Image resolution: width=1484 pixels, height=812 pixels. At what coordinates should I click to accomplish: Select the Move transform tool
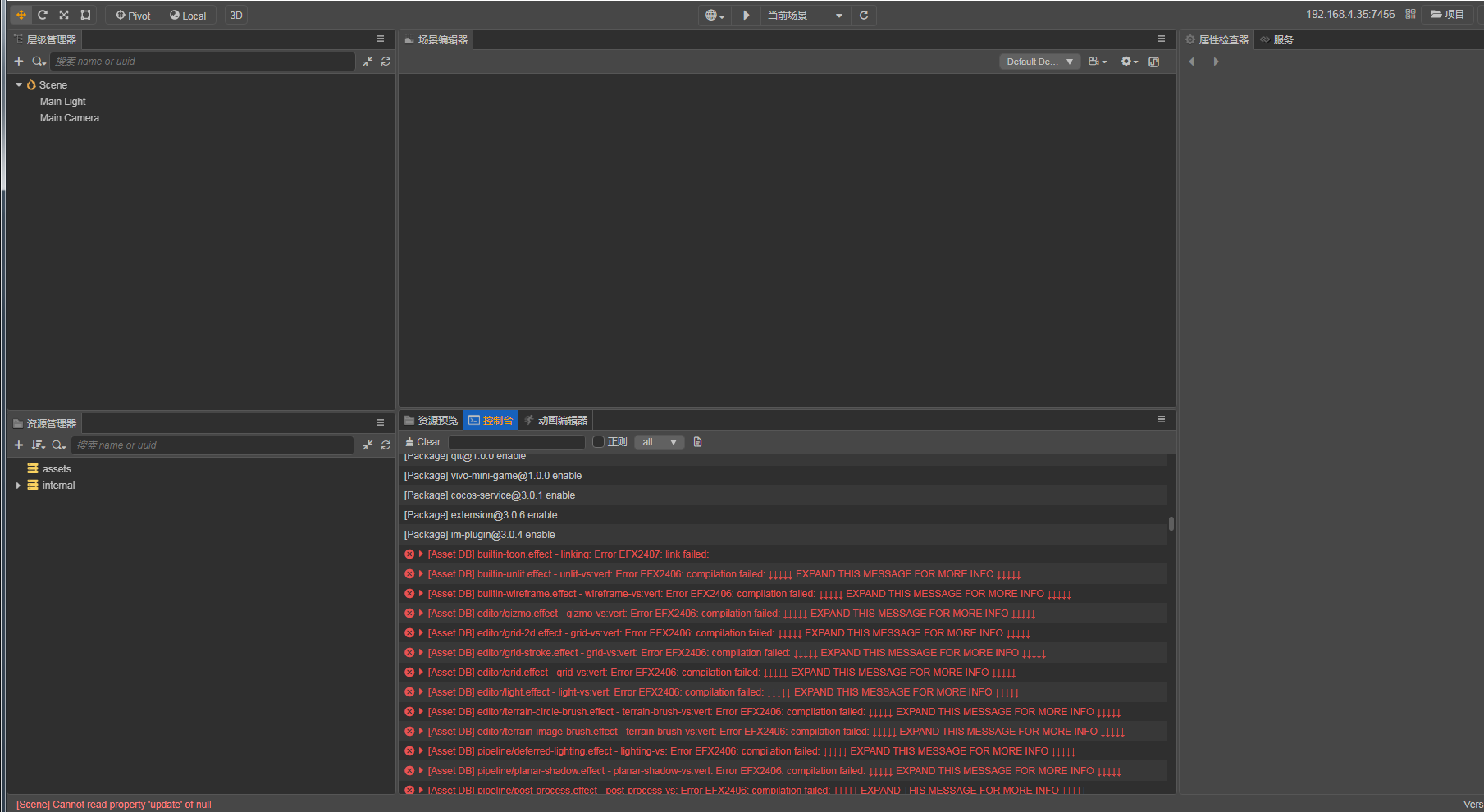pyautogui.click(x=21, y=15)
